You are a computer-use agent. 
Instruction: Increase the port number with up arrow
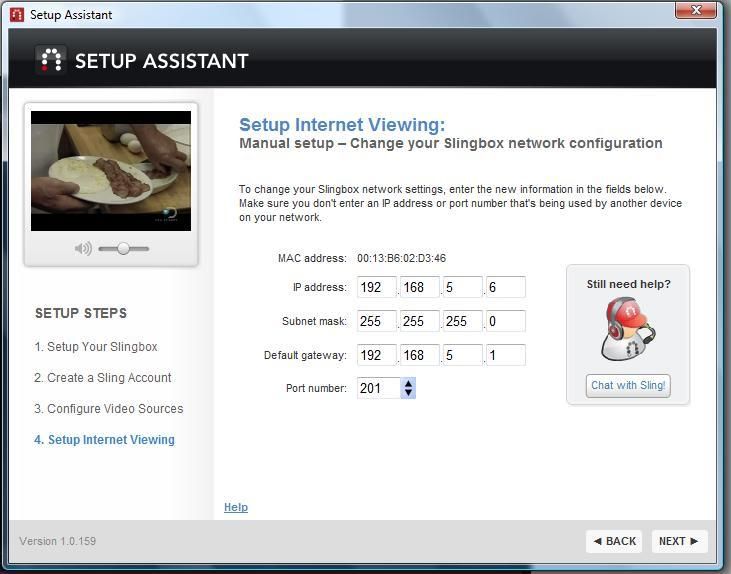(408, 384)
